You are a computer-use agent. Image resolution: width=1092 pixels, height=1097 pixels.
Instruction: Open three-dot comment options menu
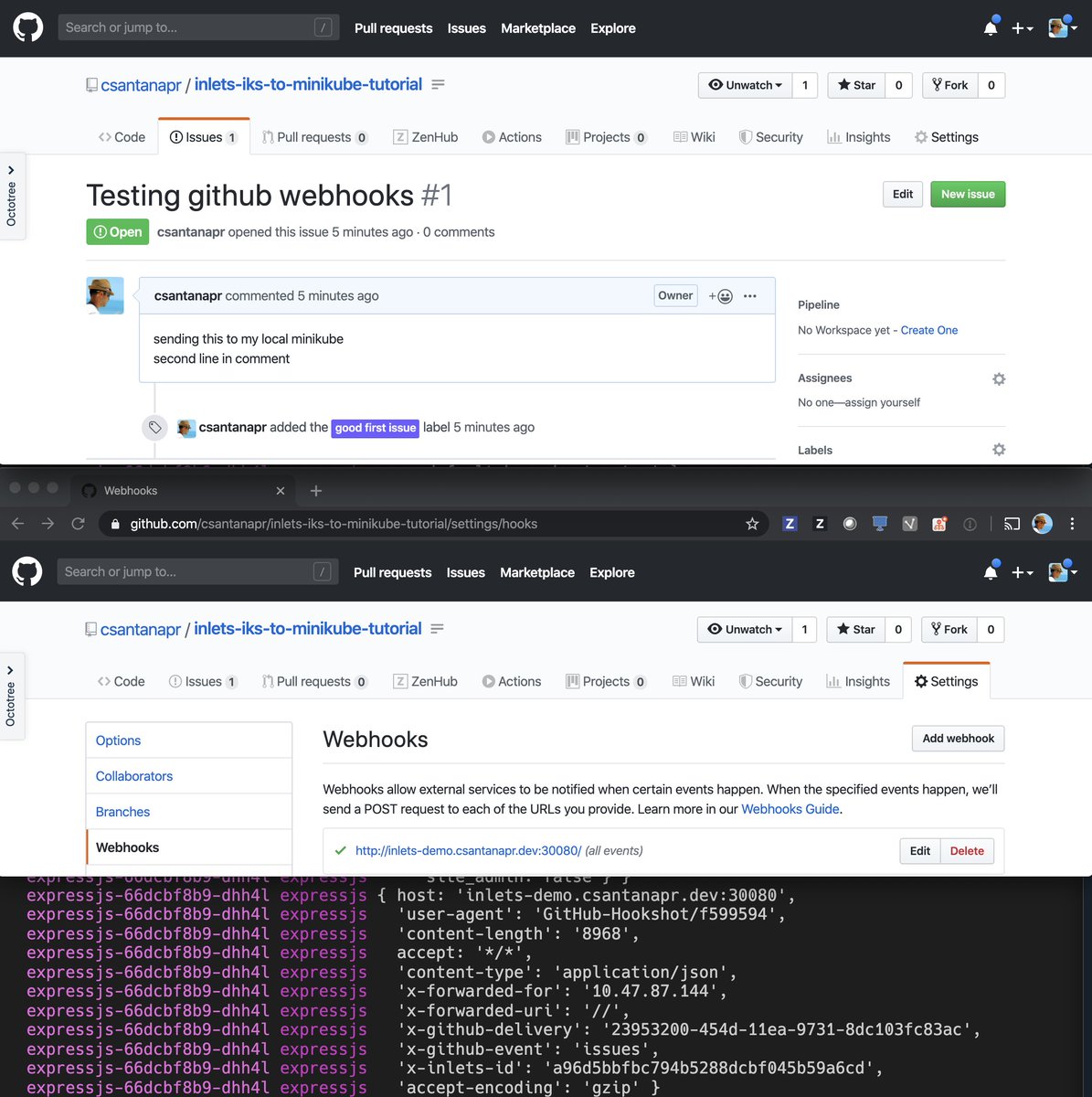(750, 296)
